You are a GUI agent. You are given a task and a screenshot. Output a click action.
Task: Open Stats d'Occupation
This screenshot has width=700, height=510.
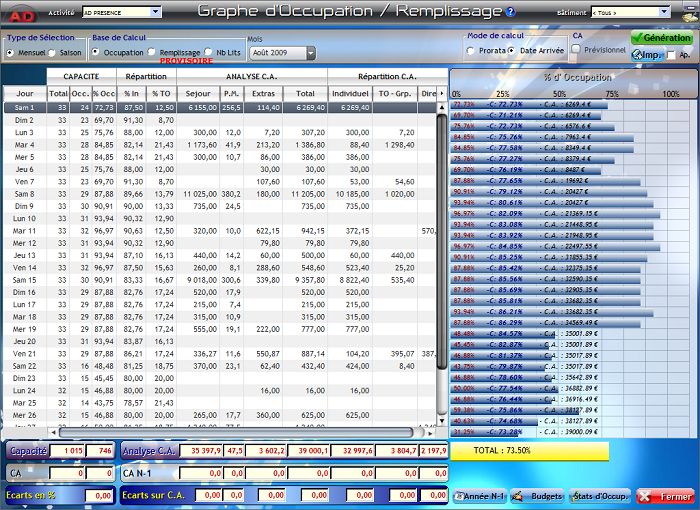599,496
